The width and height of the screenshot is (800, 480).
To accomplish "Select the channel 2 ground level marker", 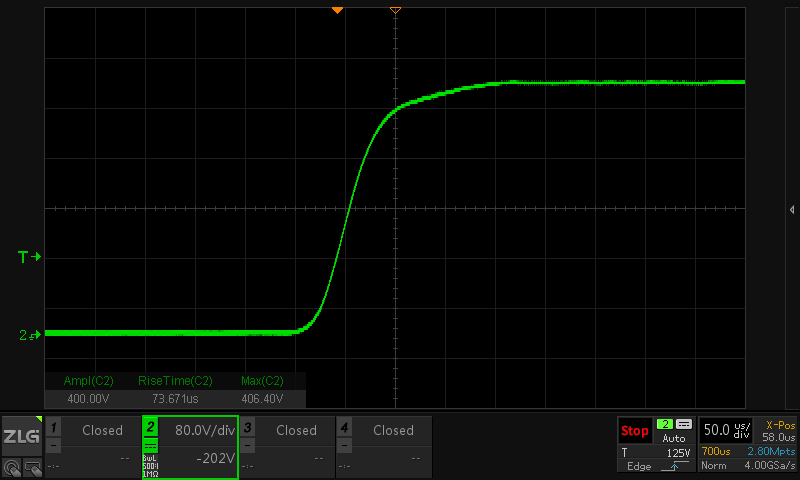I will point(29,335).
